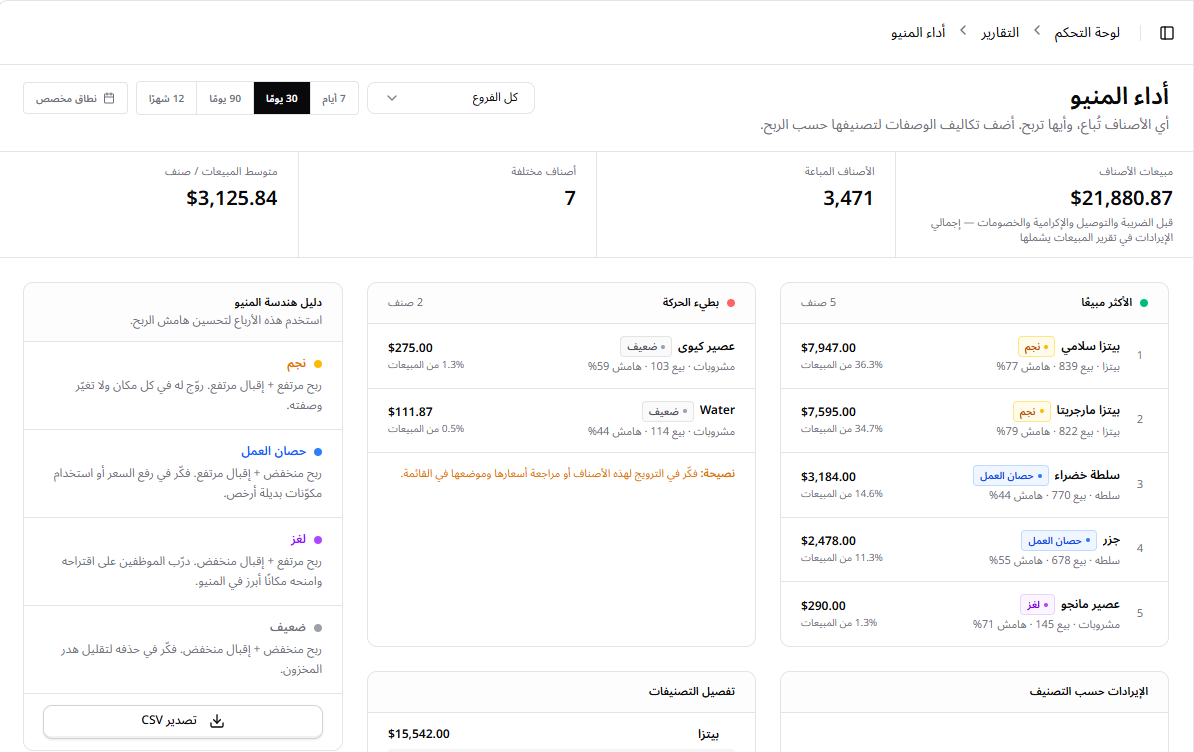Click the لغز badge on عصير مانجو
Screen dimensions: 1194x752
coord(1037,604)
